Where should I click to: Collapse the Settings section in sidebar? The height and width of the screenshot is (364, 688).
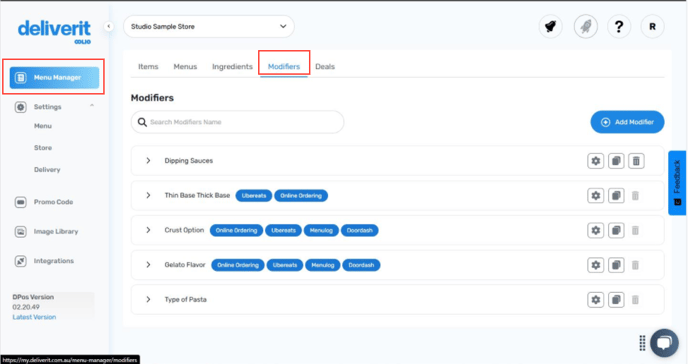click(x=92, y=106)
